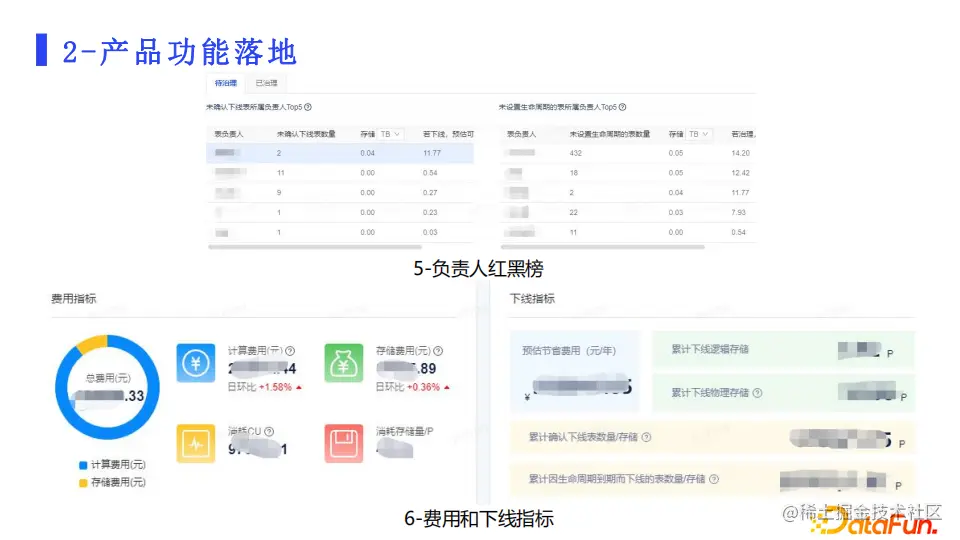Click 表负责人 header in 未设置生命周期 table

[522, 134]
